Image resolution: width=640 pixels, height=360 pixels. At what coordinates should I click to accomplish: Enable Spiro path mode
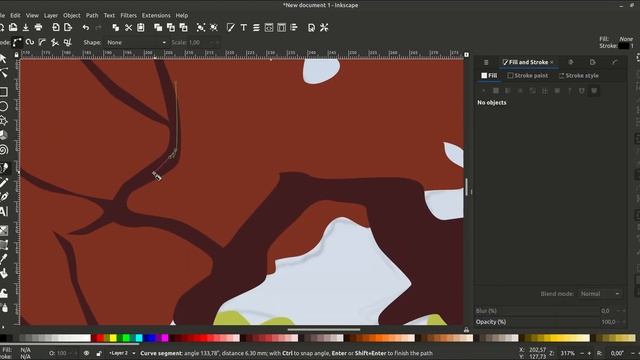pyautogui.click(x=29, y=42)
